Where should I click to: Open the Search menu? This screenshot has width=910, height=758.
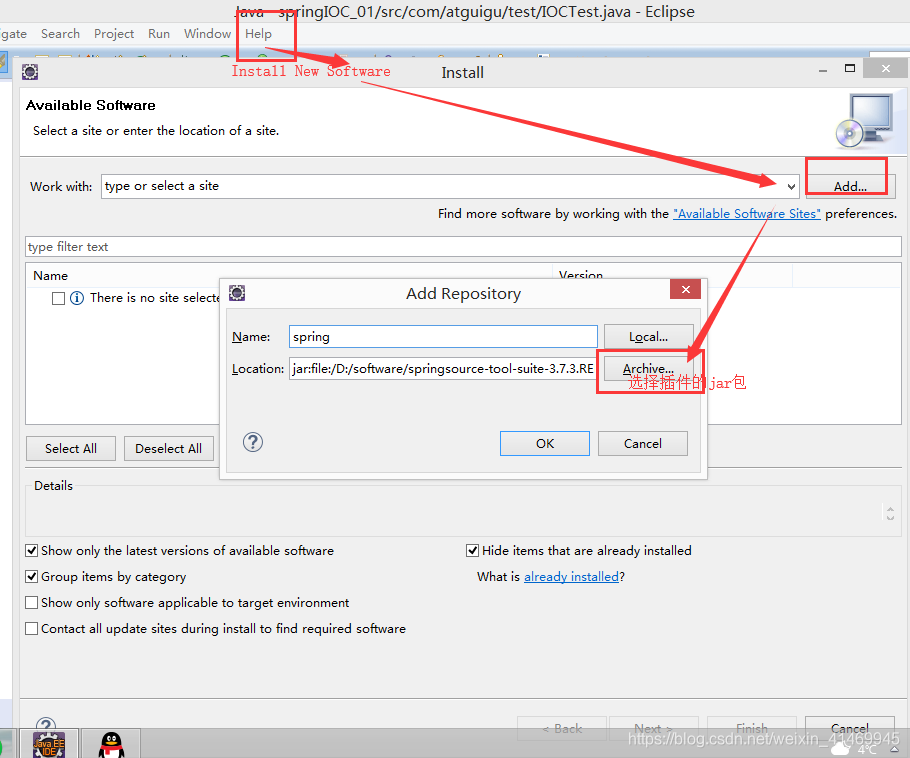(60, 34)
